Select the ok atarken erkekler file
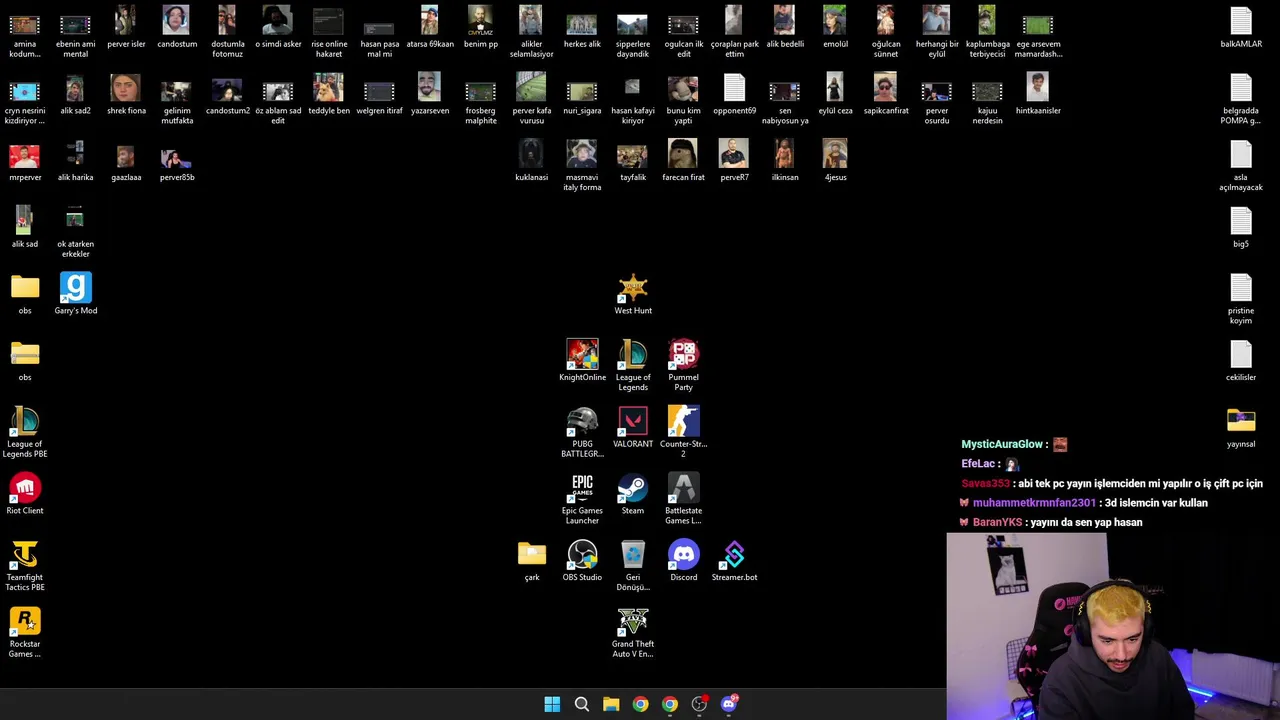Image resolution: width=1280 pixels, height=720 pixels. pos(76,232)
